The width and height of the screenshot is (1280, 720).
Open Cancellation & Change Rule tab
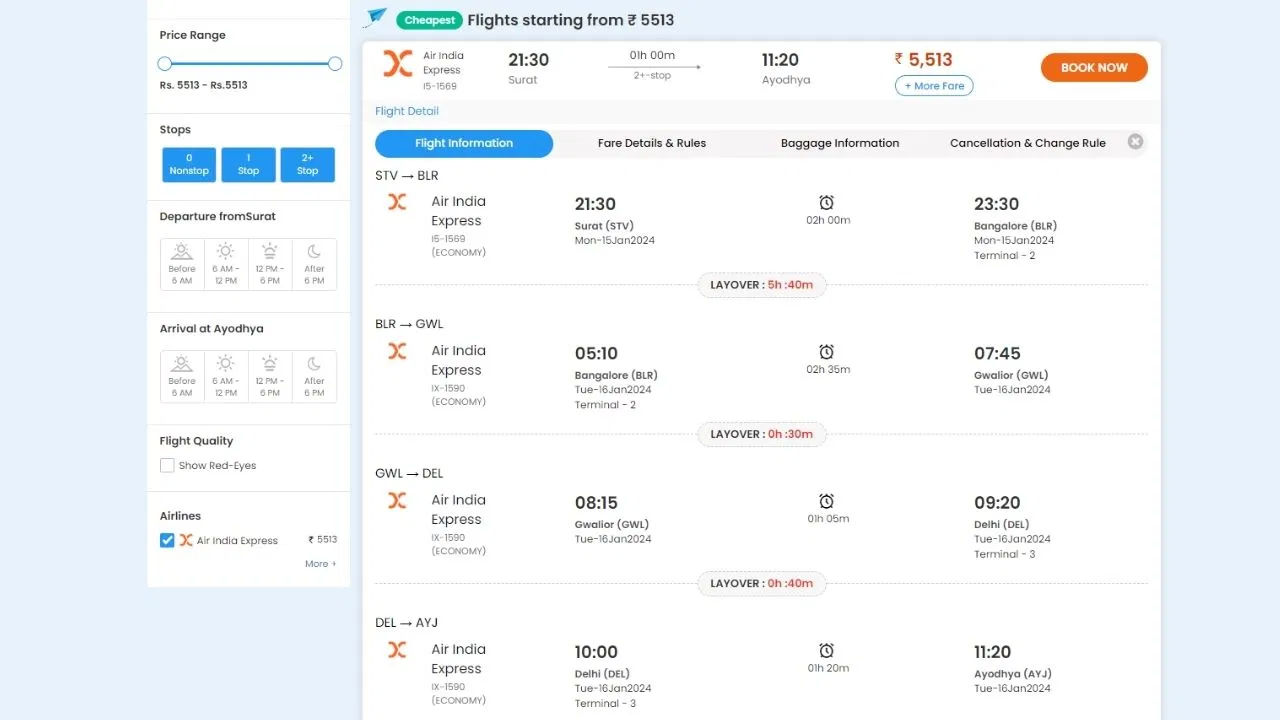point(1028,143)
